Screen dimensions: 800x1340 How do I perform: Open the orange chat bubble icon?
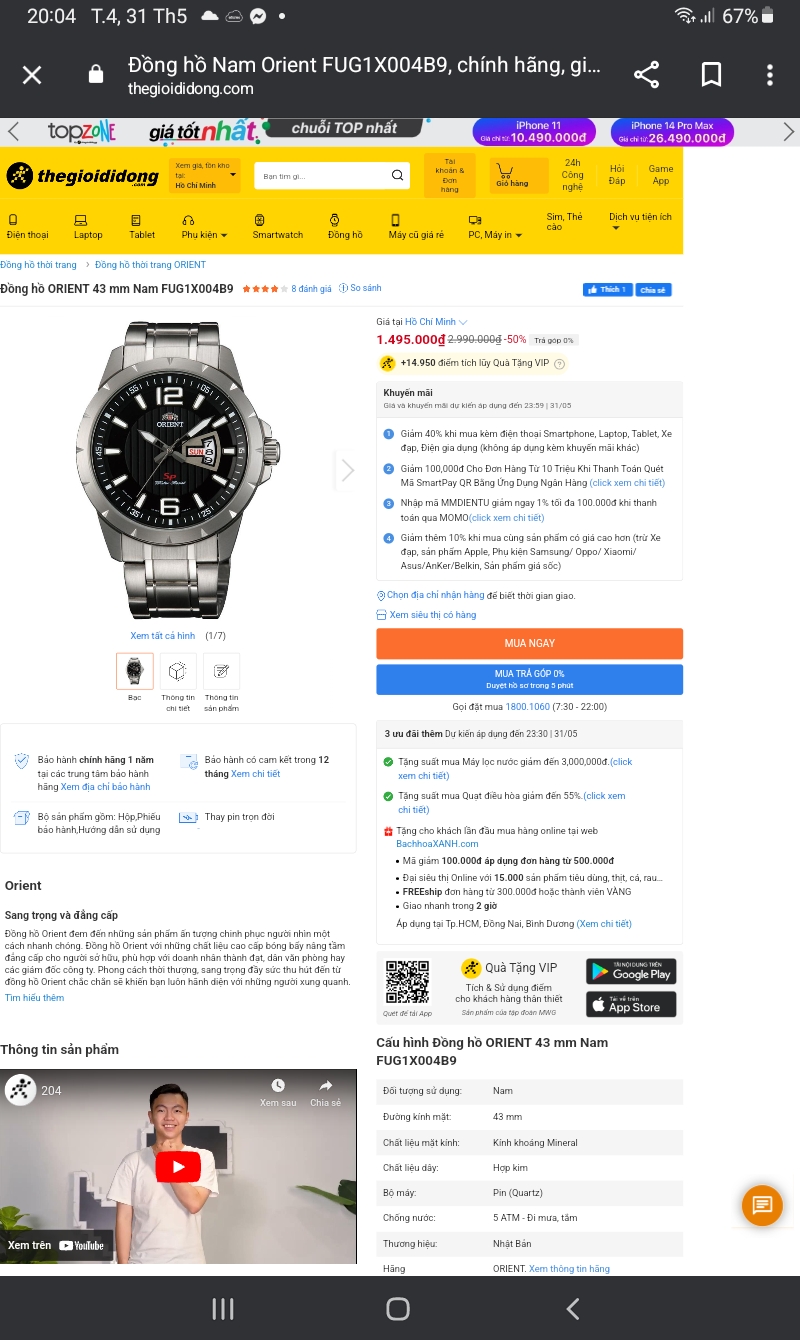point(762,1204)
